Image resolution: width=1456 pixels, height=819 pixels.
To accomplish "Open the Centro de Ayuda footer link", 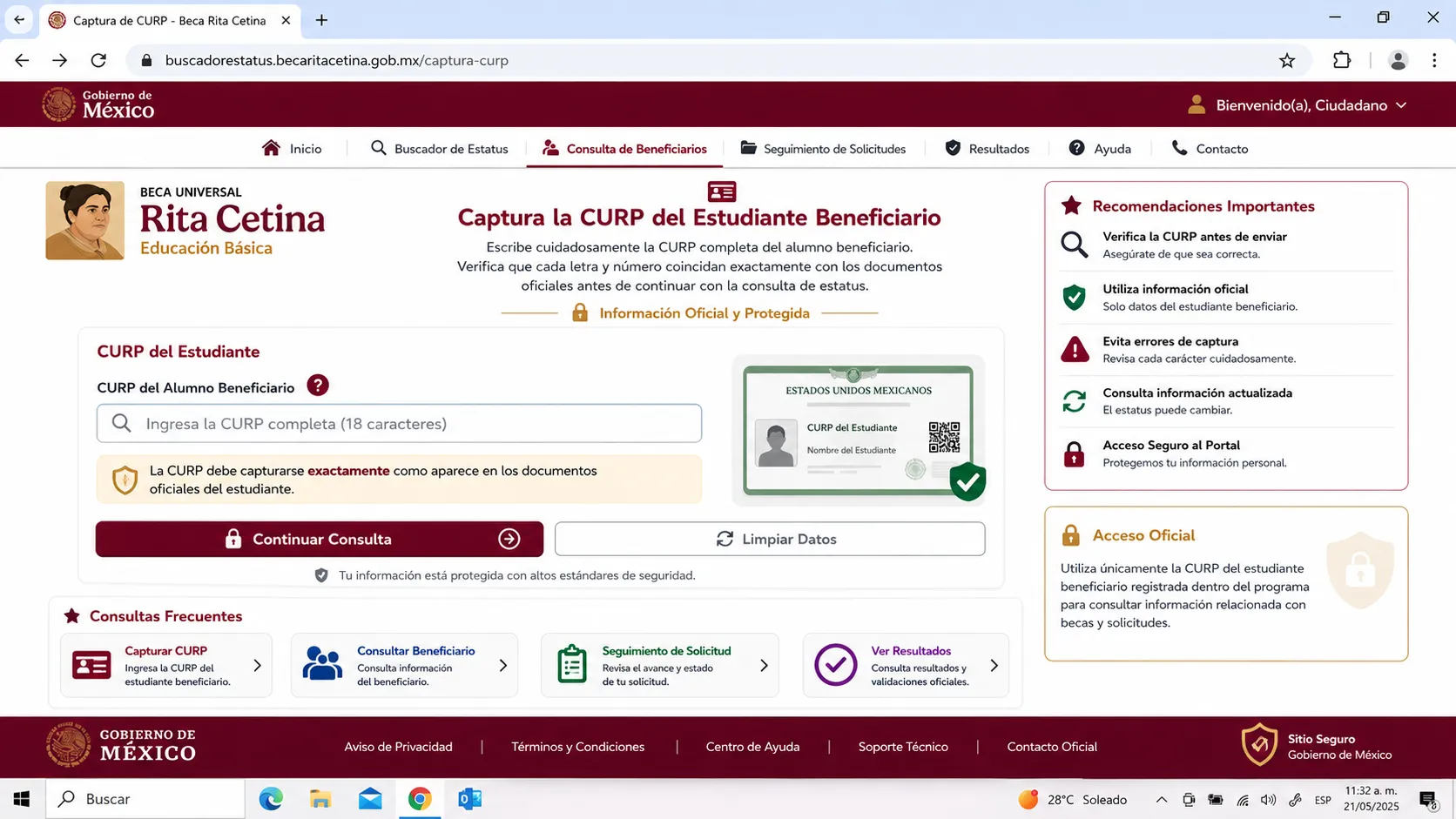I will point(752,747).
